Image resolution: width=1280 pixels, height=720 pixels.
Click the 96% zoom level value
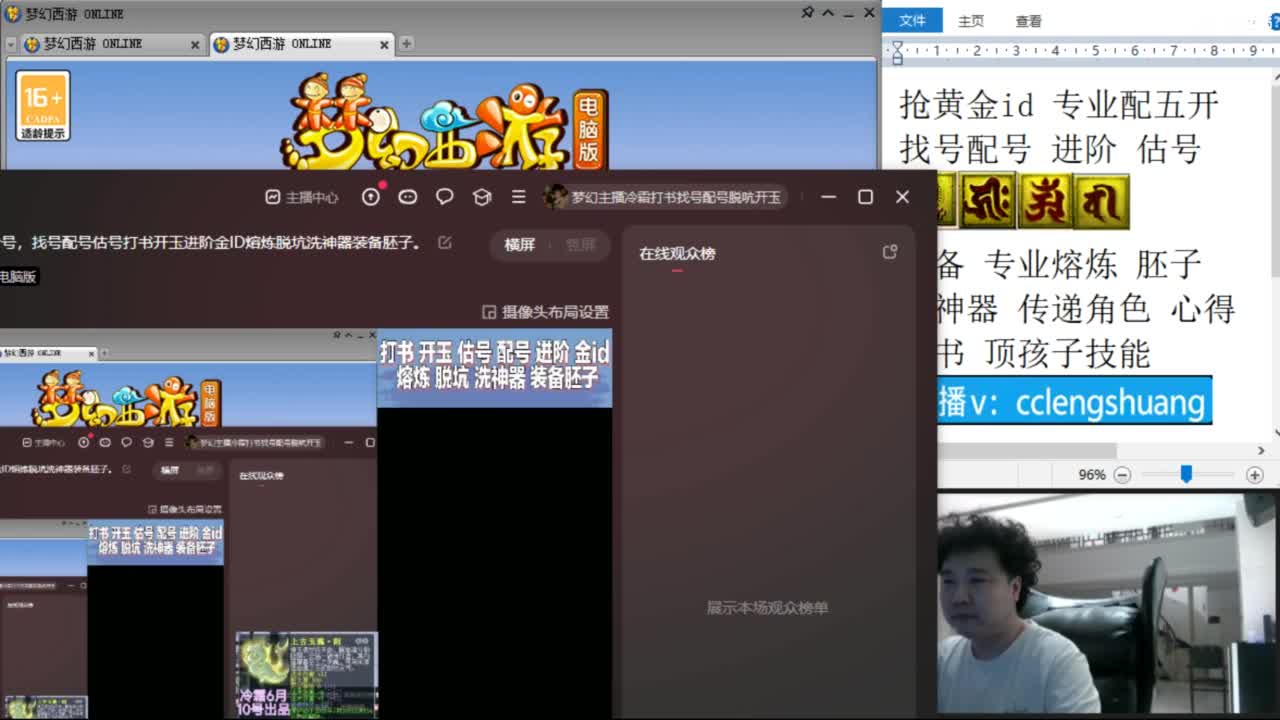click(x=1092, y=475)
